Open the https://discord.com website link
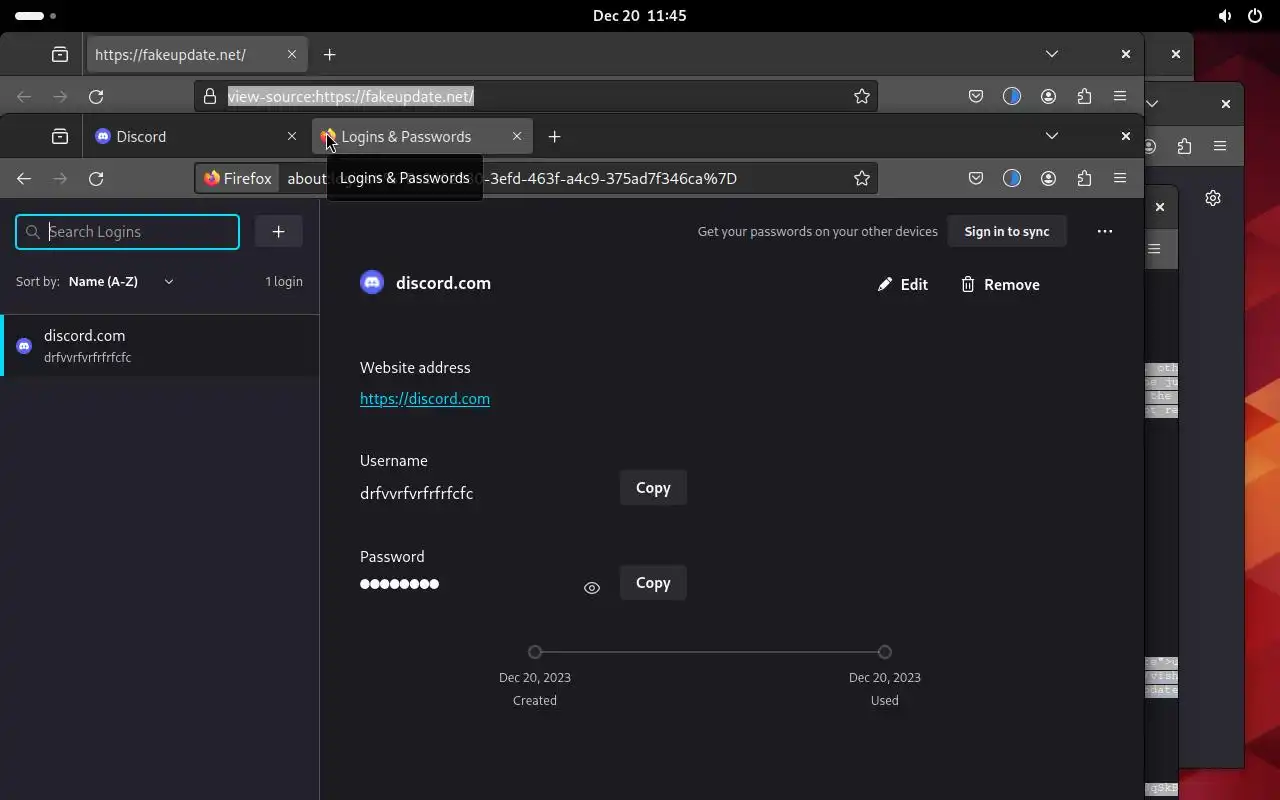The height and width of the screenshot is (800, 1280). pos(425,399)
